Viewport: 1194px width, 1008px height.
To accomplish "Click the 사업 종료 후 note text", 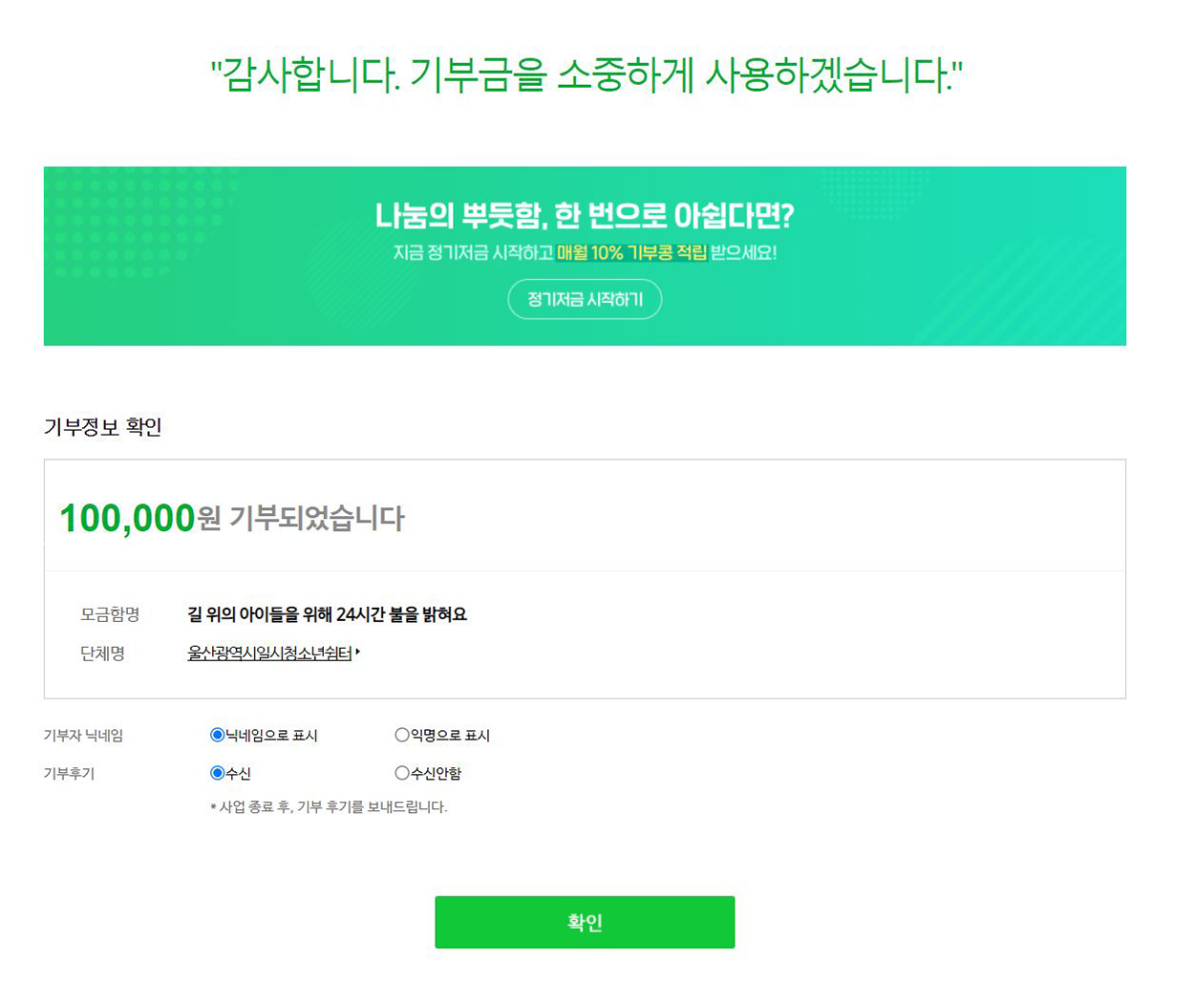I will pyautogui.click(x=329, y=807).
